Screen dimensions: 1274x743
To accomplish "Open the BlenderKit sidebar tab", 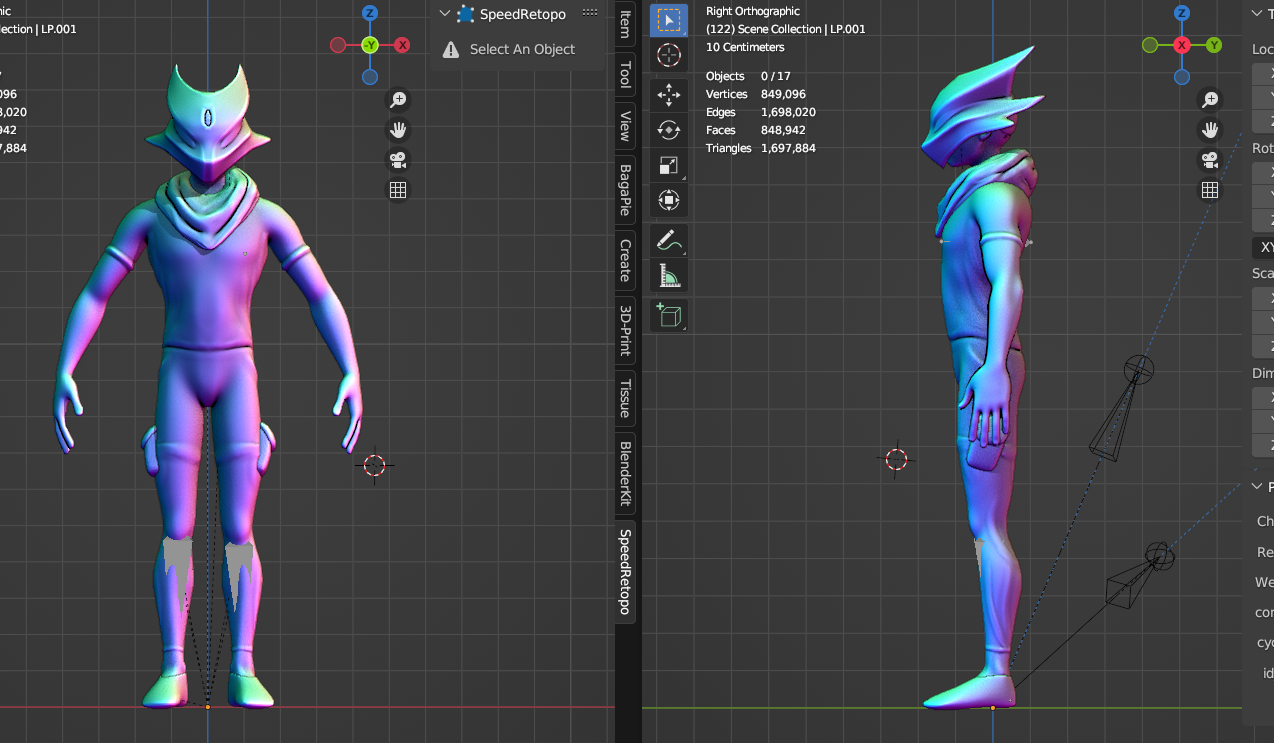I will 625,474.
